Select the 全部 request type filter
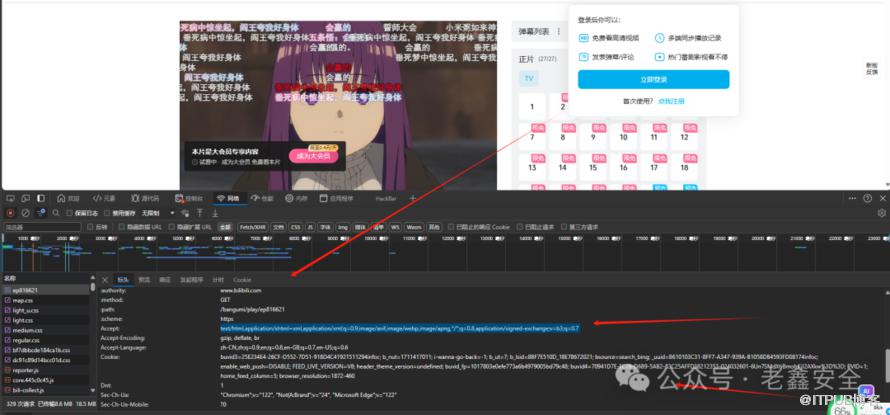The width and height of the screenshot is (890, 415). coord(225,227)
